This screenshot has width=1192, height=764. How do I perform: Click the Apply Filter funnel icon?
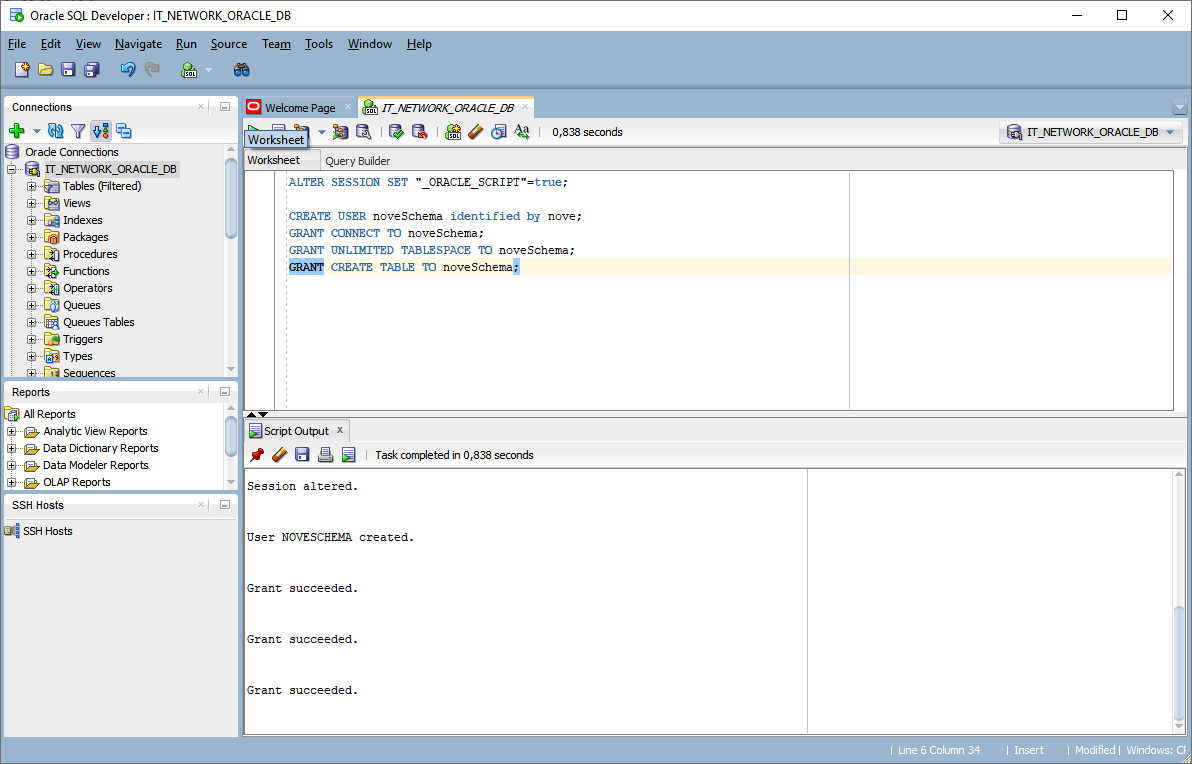click(78, 131)
